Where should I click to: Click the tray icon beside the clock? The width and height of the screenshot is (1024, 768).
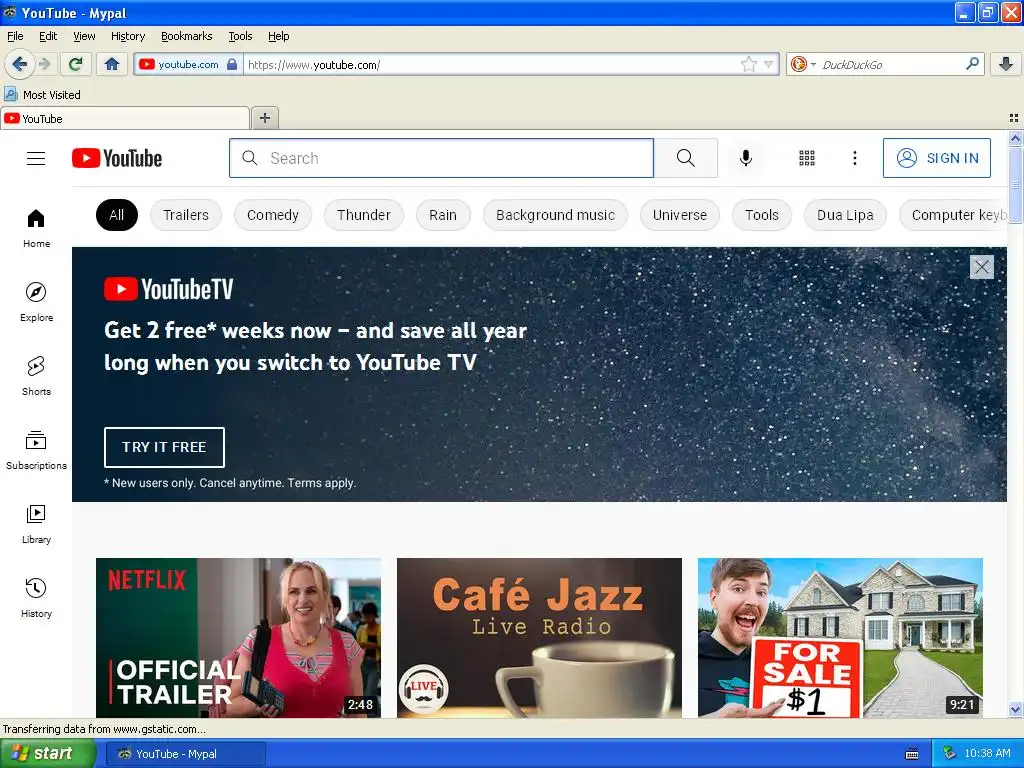950,754
